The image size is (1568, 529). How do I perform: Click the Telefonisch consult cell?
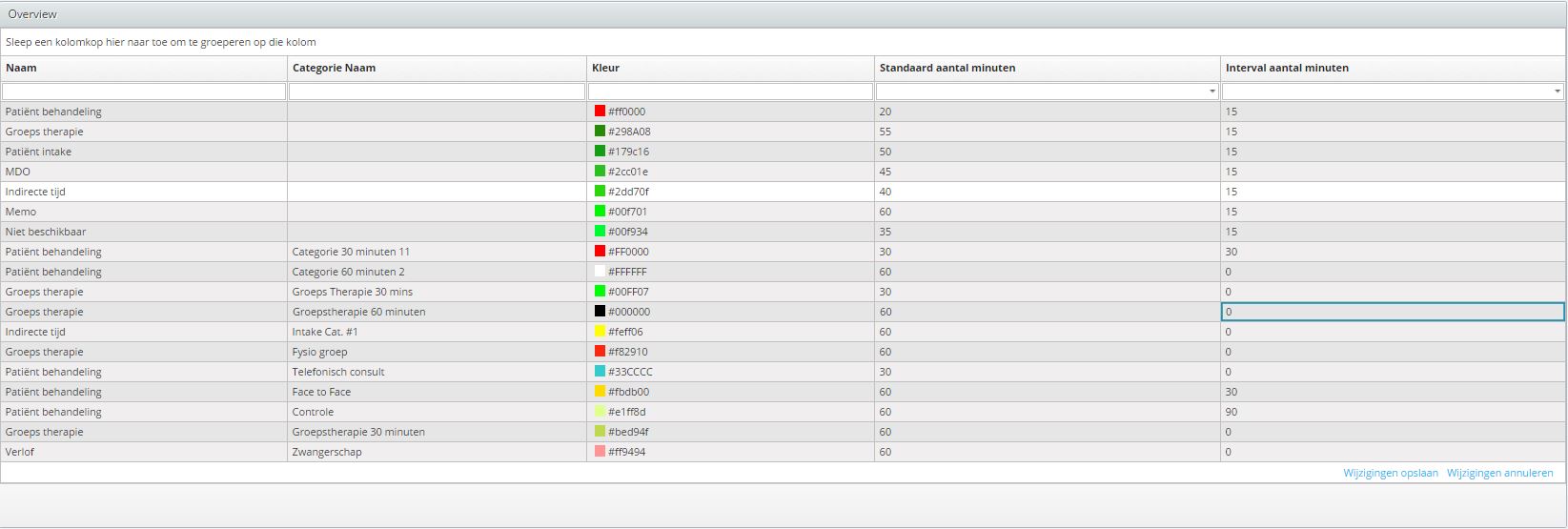click(437, 372)
